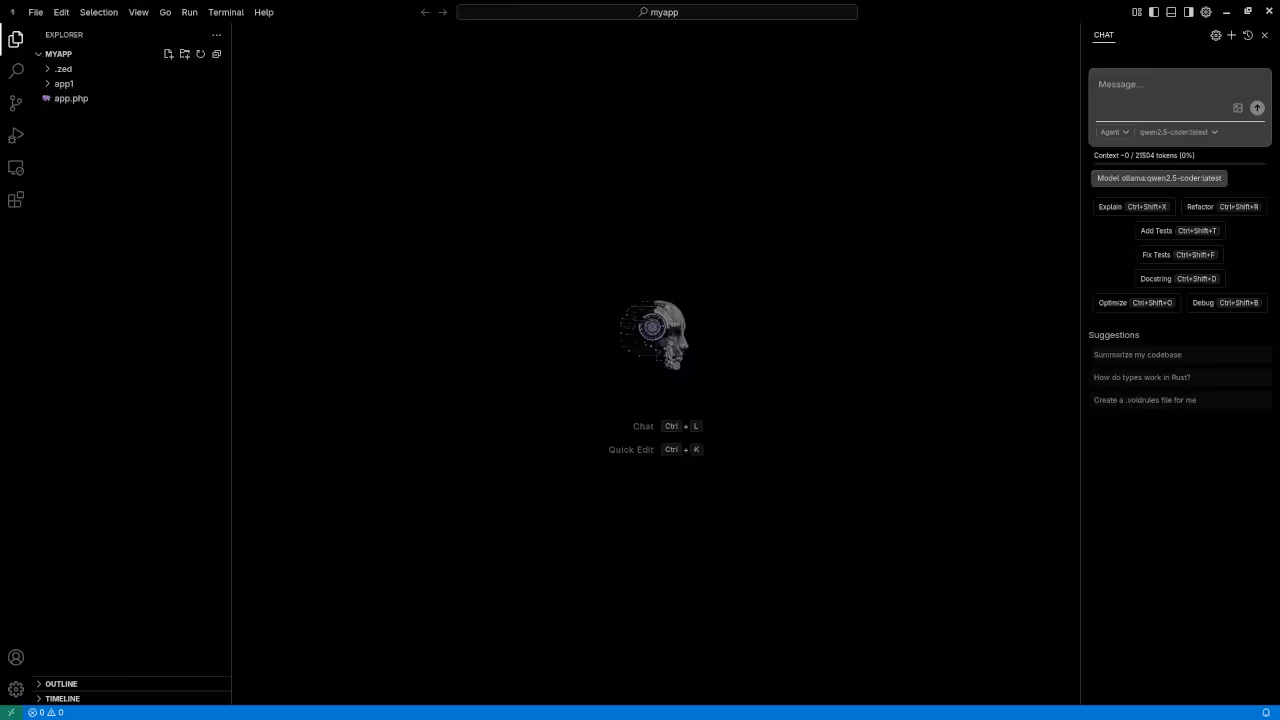
Task: Open the Extensions view
Action: pyautogui.click(x=15, y=200)
